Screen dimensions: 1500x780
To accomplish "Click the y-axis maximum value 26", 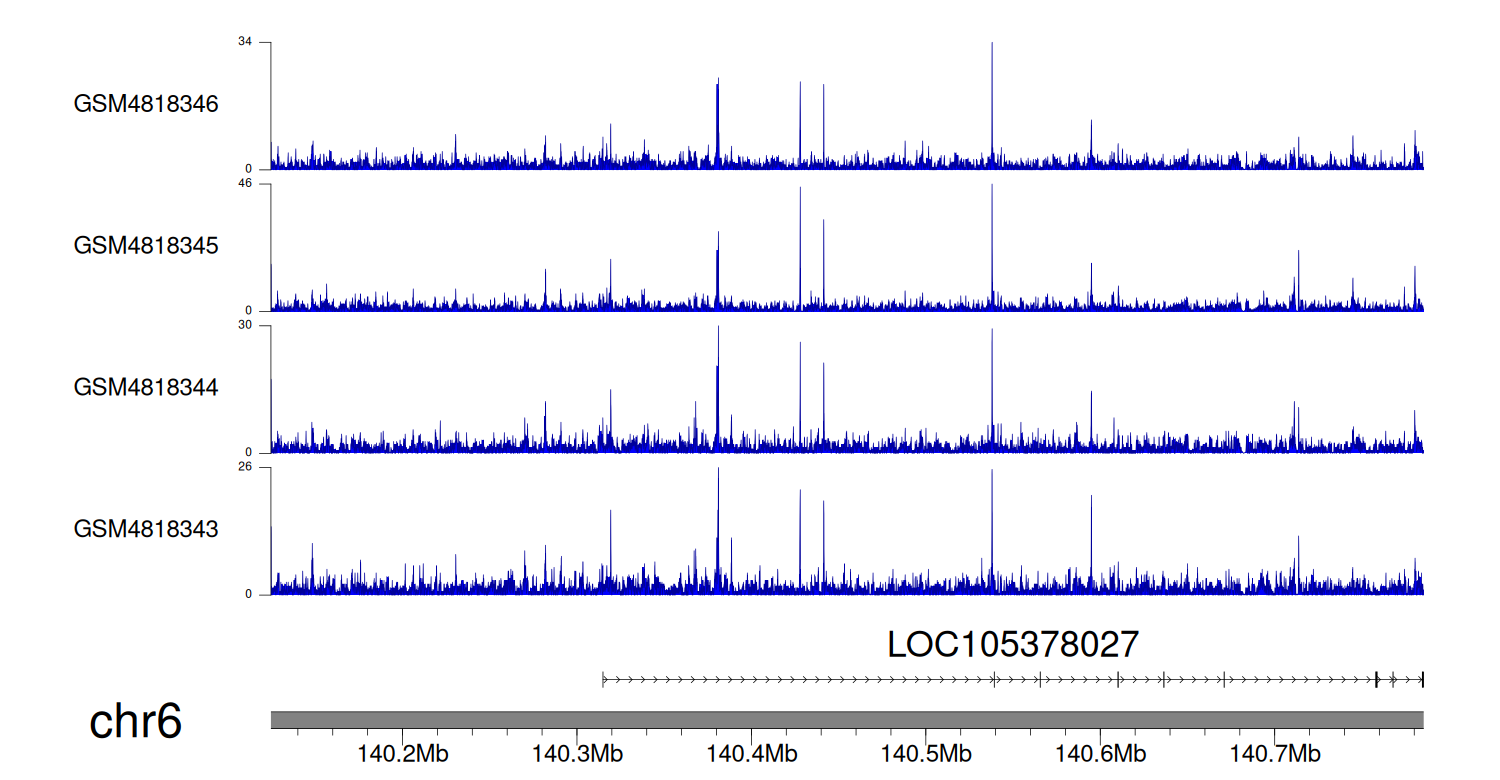I will 245,467.
